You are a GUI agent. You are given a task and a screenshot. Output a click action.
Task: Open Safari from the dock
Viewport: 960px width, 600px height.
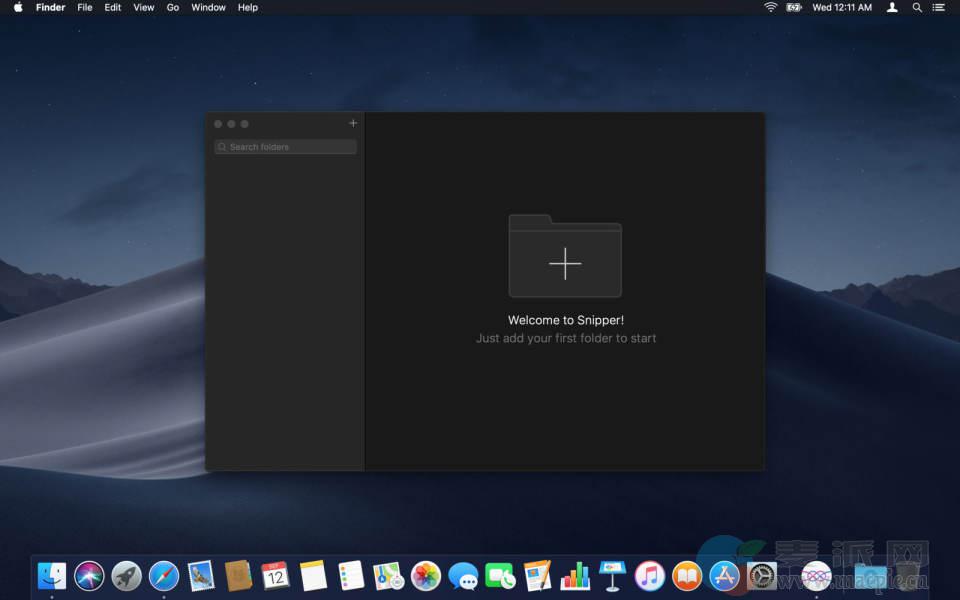(x=164, y=575)
